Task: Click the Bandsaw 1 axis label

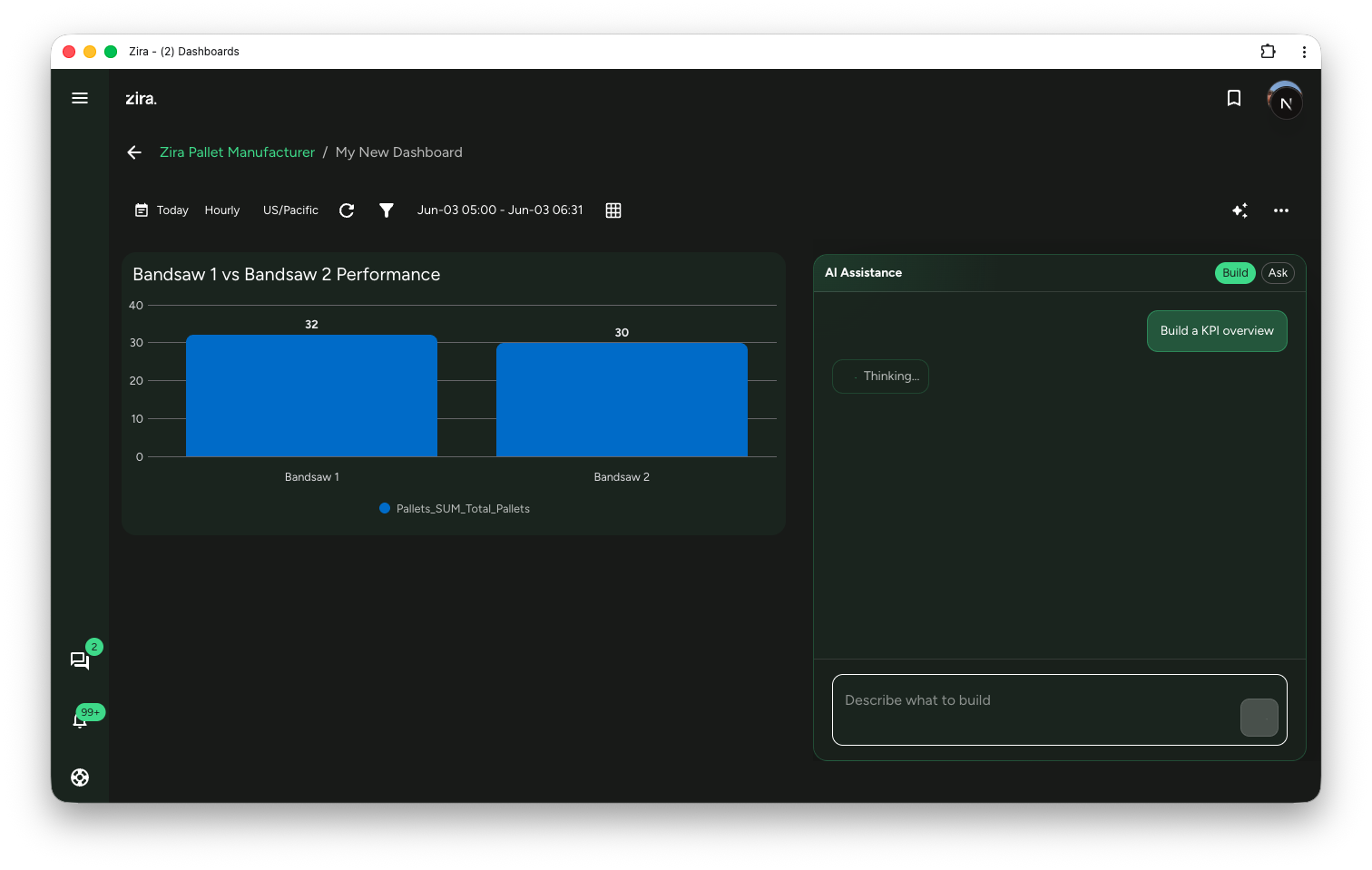Action: click(x=312, y=477)
